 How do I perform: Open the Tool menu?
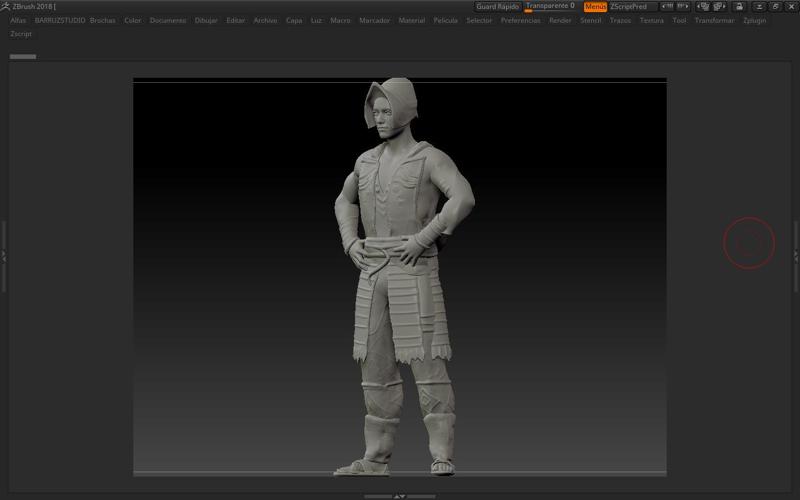pyautogui.click(x=679, y=20)
